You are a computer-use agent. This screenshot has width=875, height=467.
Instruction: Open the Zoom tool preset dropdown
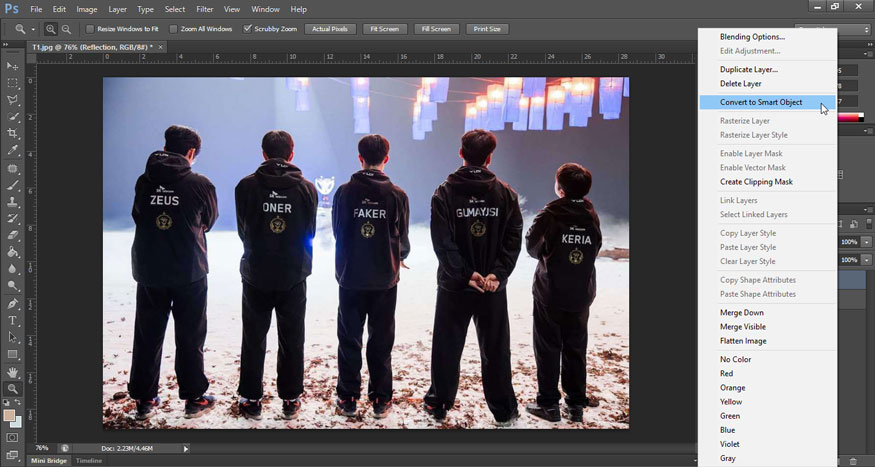point(33,29)
